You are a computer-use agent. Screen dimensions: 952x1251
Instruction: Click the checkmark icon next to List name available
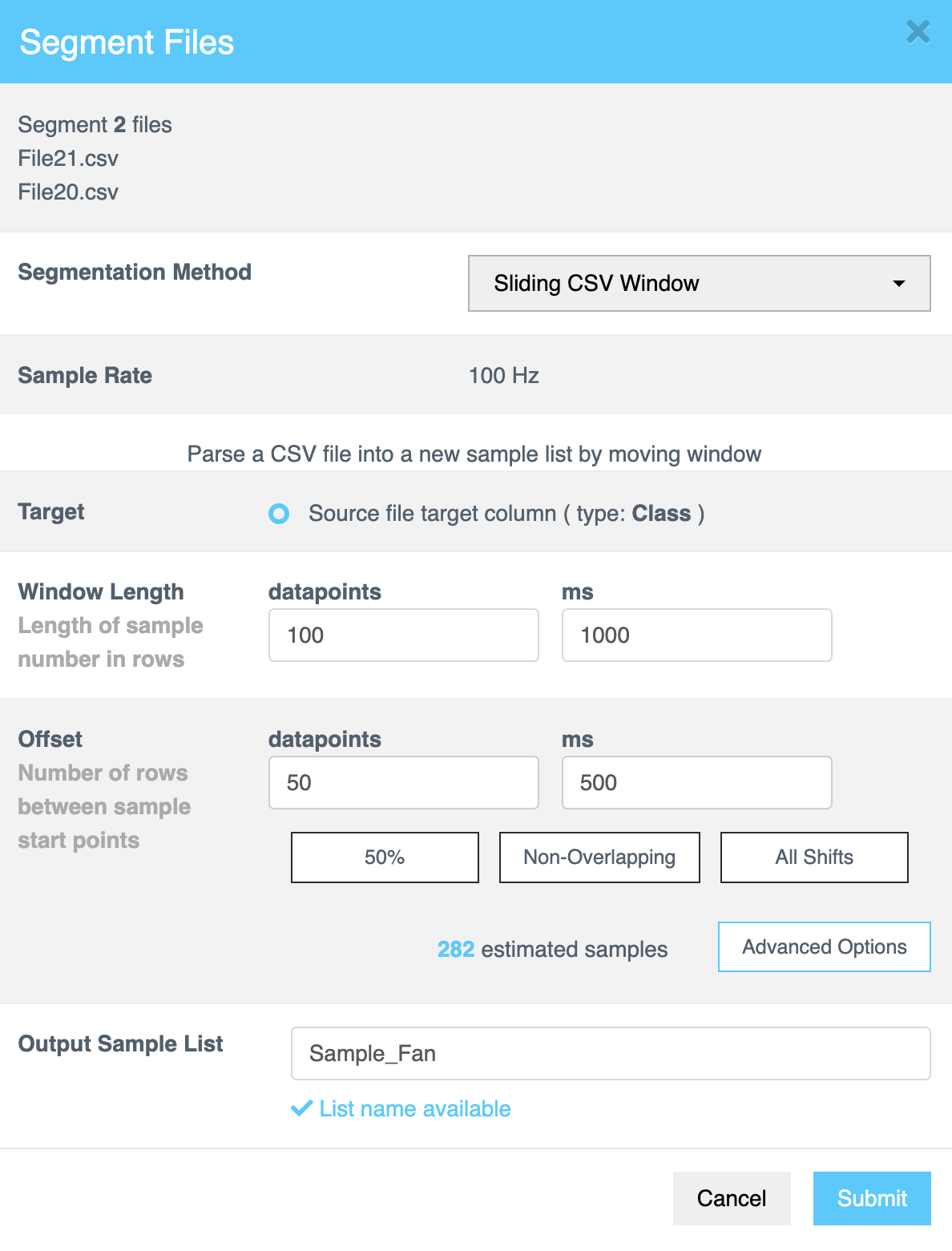(301, 1109)
